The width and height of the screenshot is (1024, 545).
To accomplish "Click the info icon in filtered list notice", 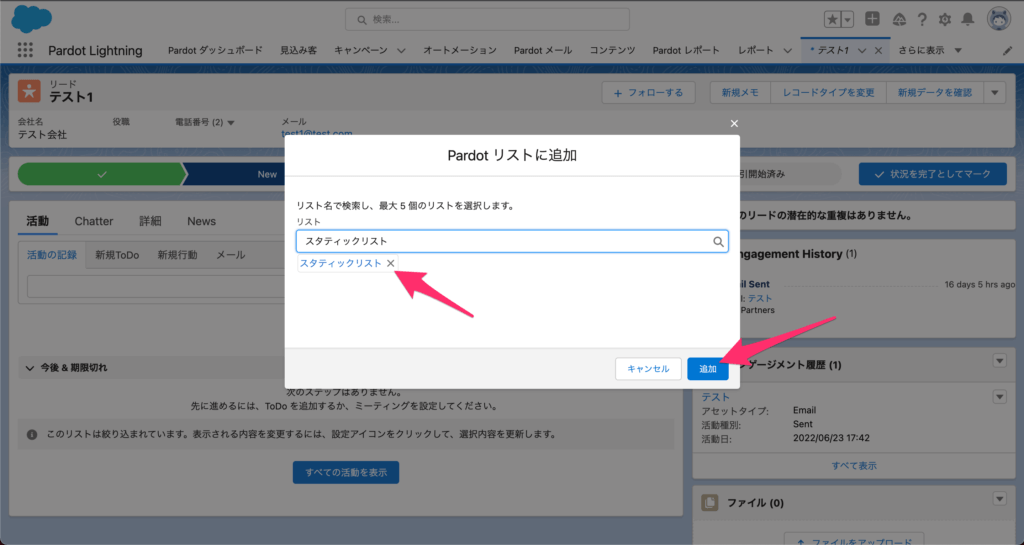I will (32, 435).
